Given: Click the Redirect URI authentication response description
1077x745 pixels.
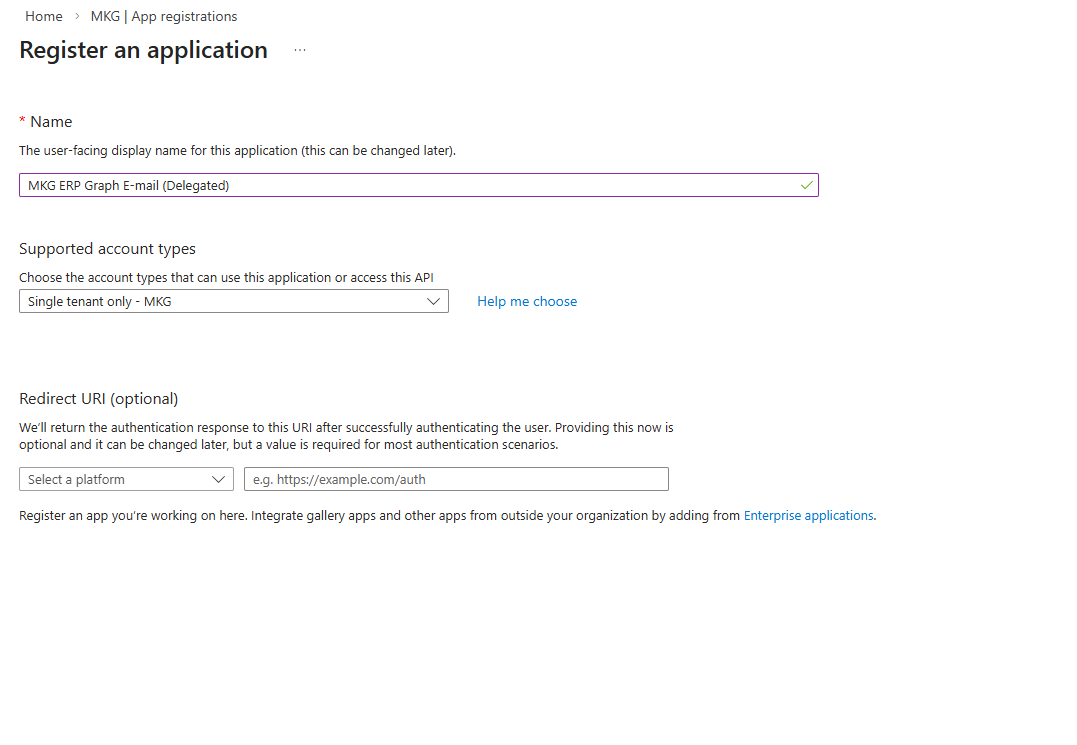Looking at the screenshot, I should [x=346, y=436].
